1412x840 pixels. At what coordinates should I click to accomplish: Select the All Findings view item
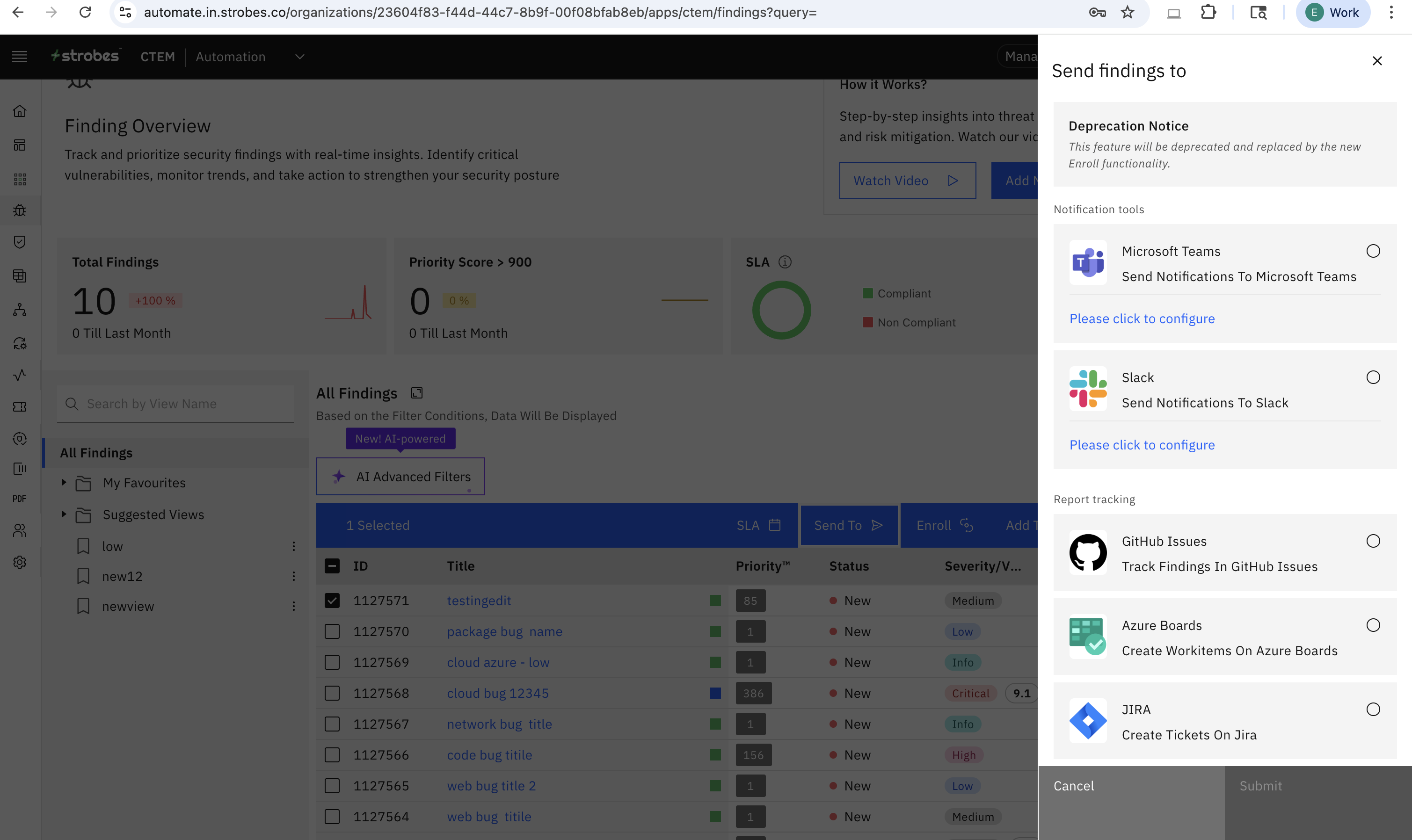[96, 453]
